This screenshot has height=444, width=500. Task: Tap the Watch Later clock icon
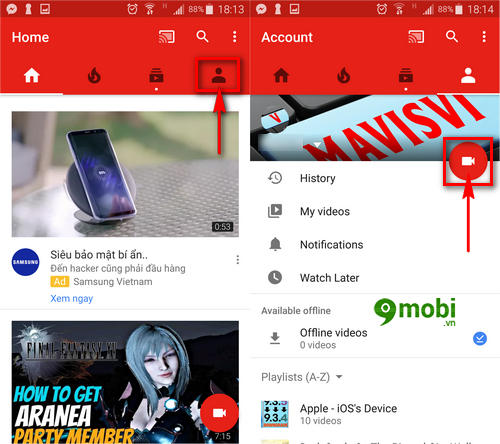click(x=275, y=277)
